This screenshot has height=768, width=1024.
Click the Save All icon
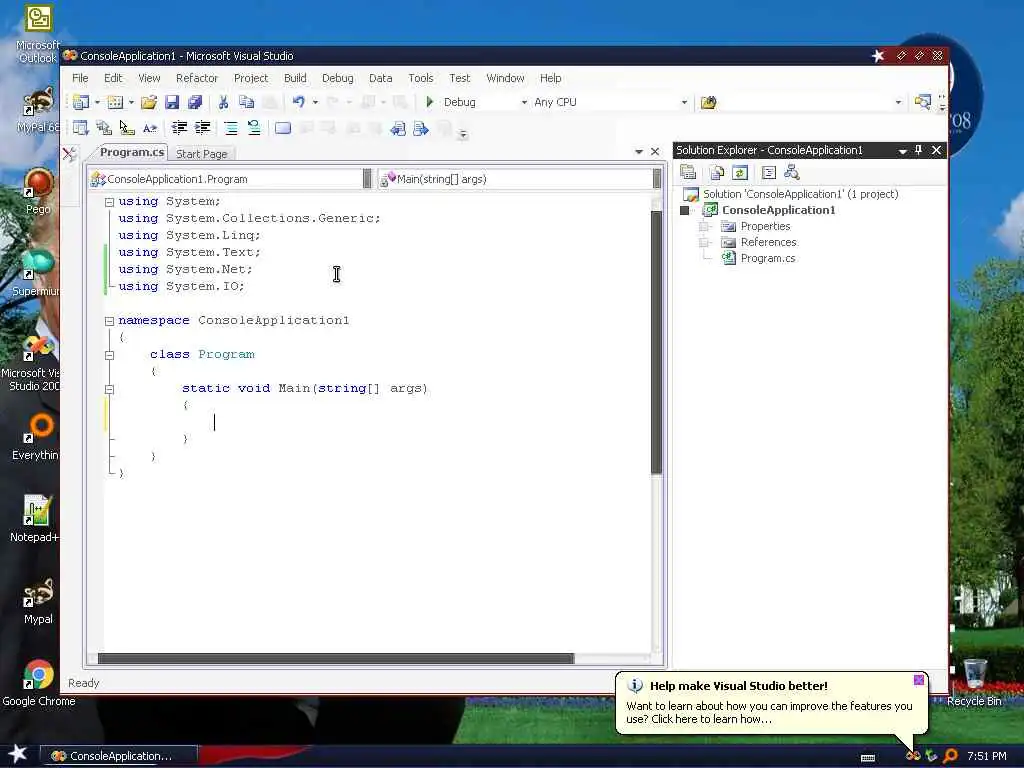tap(195, 102)
